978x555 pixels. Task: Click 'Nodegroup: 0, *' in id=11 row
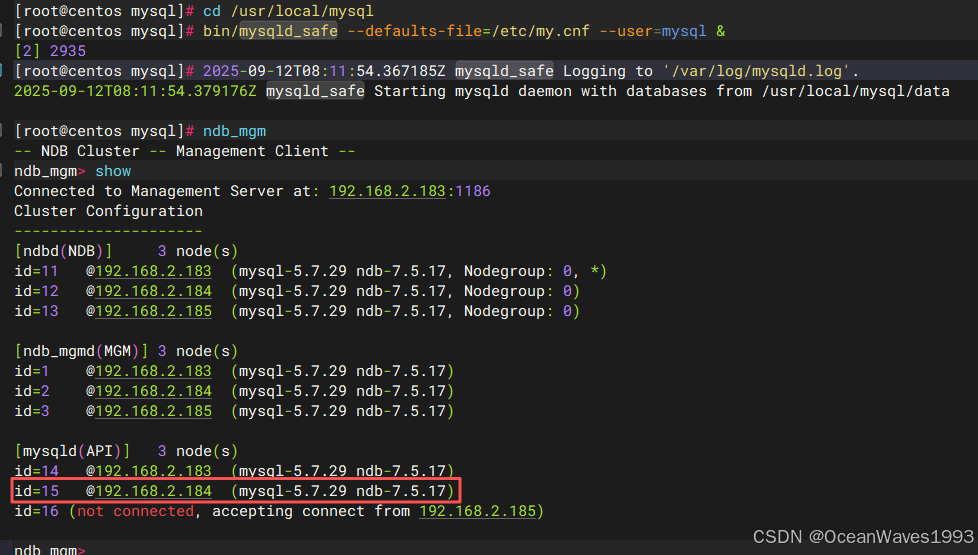pyautogui.click(x=531, y=271)
